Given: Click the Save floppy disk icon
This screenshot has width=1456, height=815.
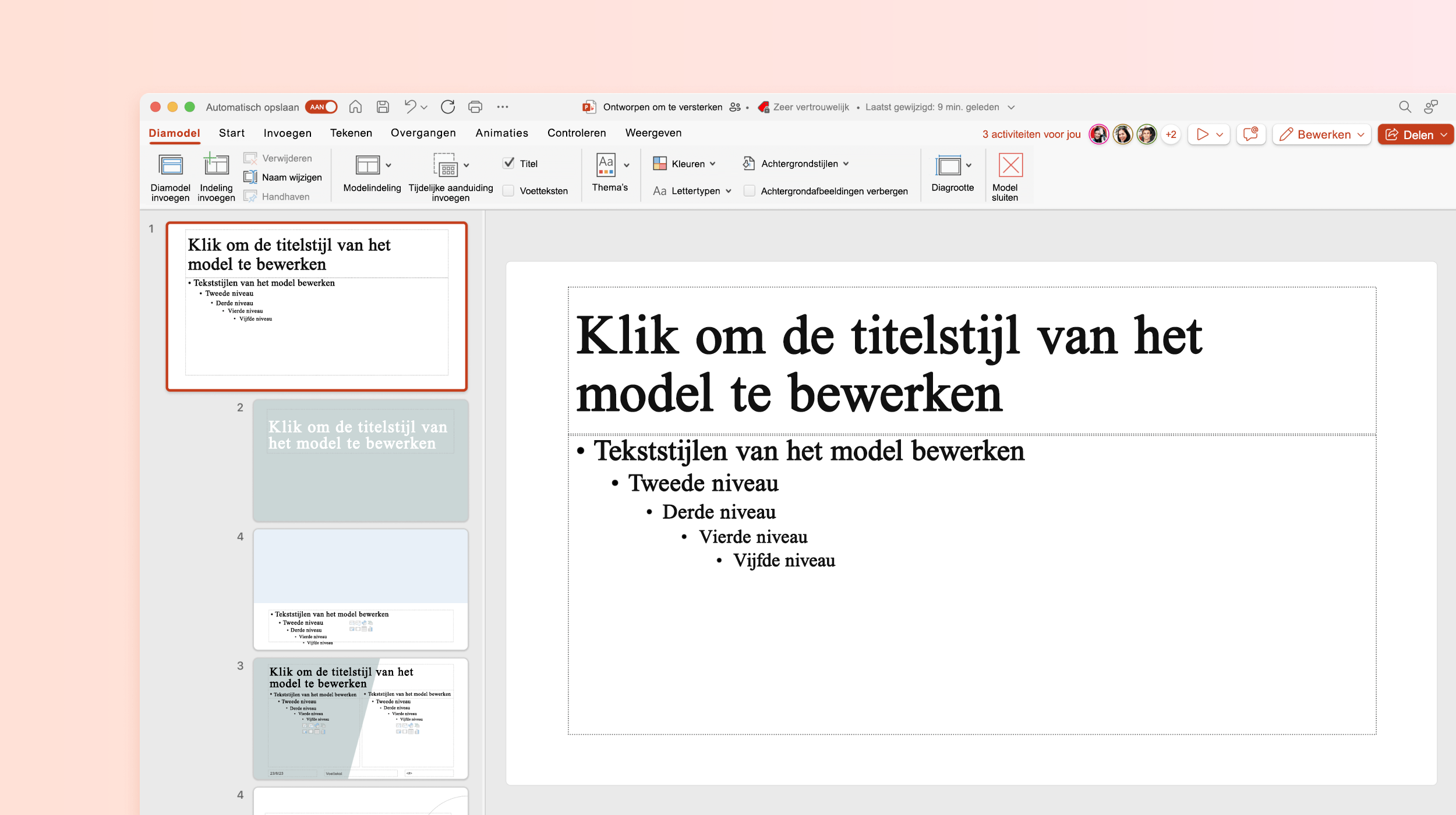Looking at the screenshot, I should pyautogui.click(x=383, y=107).
